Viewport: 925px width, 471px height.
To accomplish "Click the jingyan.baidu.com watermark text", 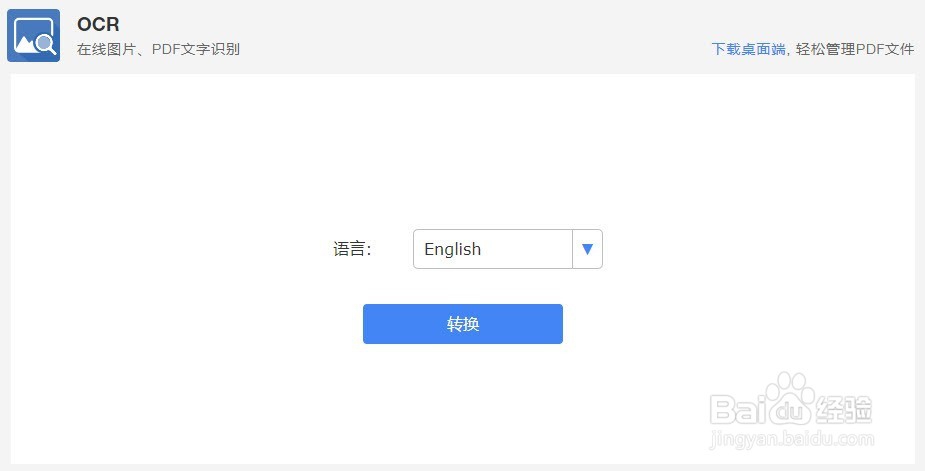I will (792, 439).
